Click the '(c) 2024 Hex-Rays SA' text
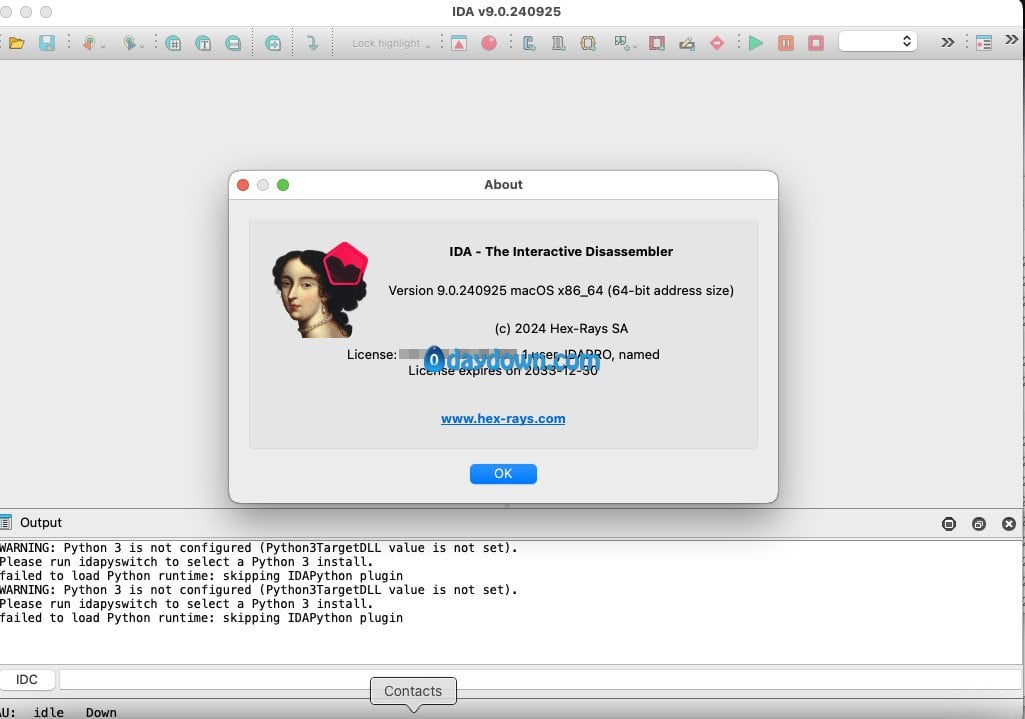 (x=562, y=329)
